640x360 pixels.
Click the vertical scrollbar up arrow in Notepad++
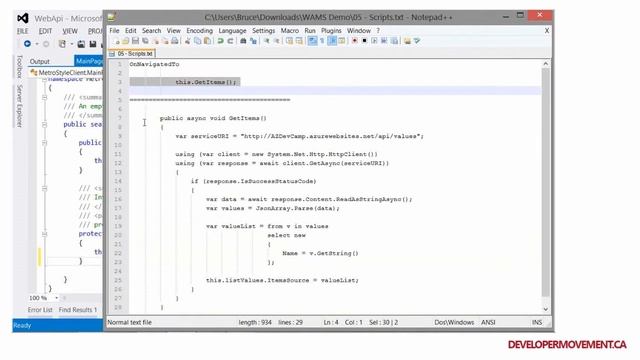546,64
